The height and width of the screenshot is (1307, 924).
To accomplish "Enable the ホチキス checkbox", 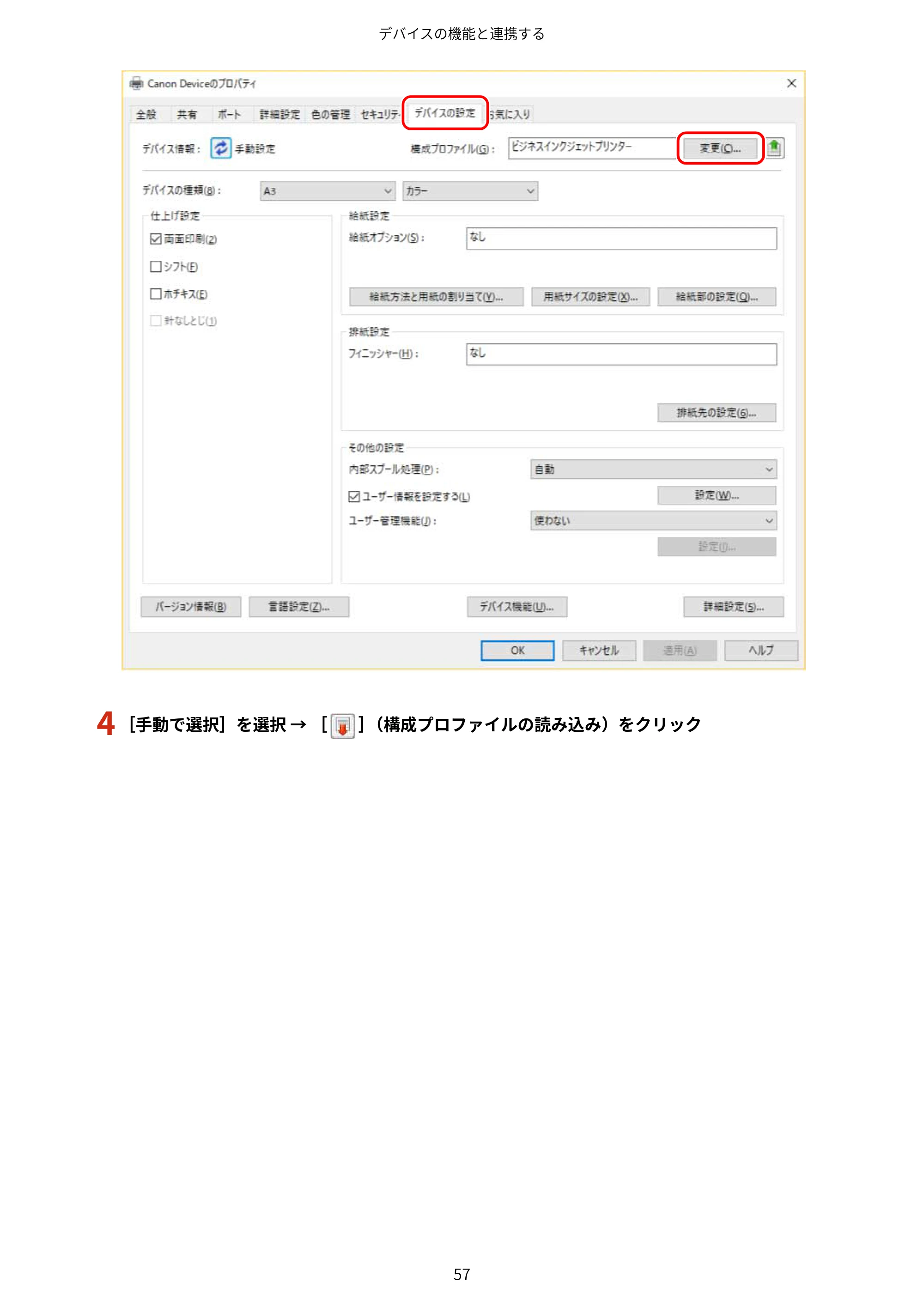I will coord(155,294).
